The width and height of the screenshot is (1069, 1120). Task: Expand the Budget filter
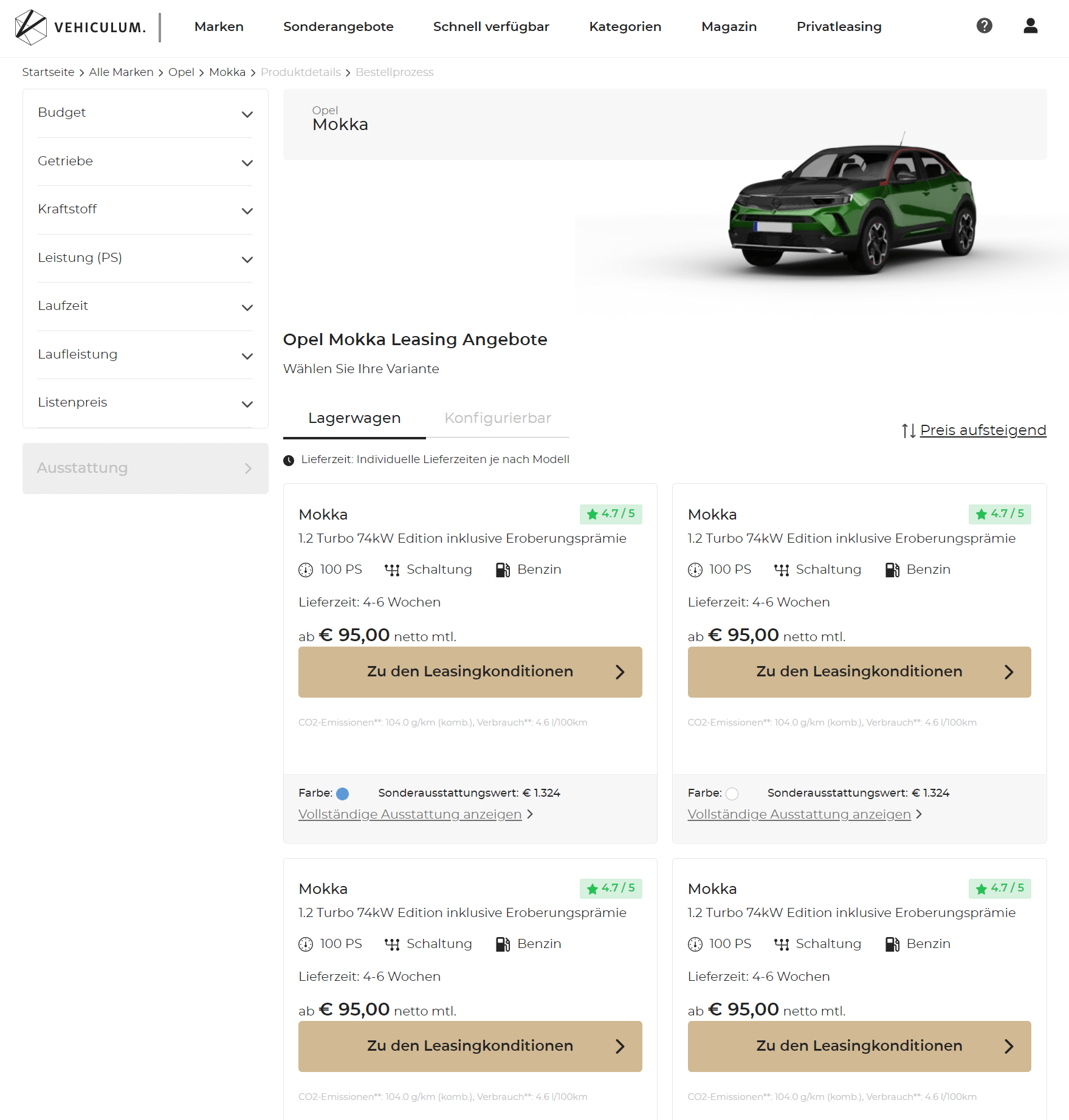[x=145, y=113]
